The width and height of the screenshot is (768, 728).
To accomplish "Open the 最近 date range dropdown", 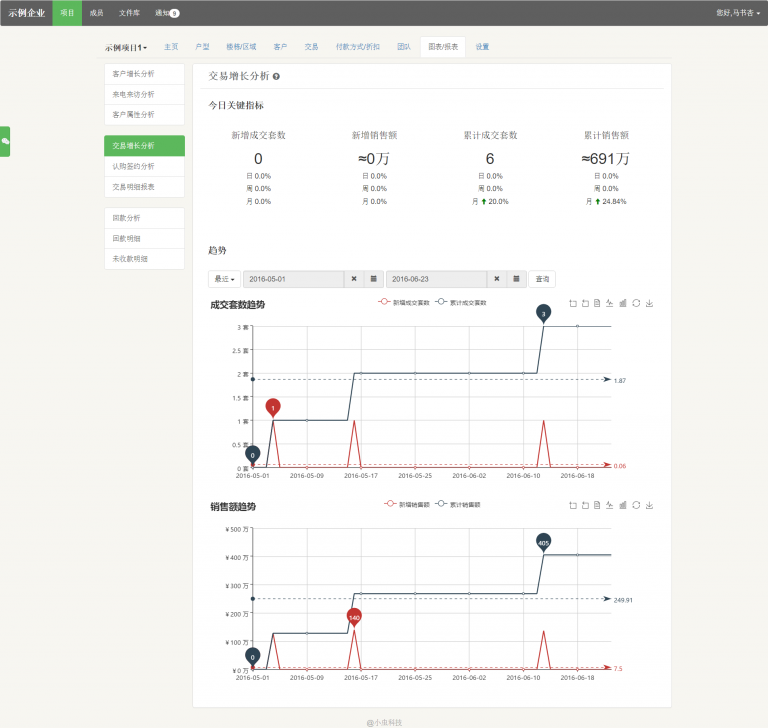I will coord(223,279).
